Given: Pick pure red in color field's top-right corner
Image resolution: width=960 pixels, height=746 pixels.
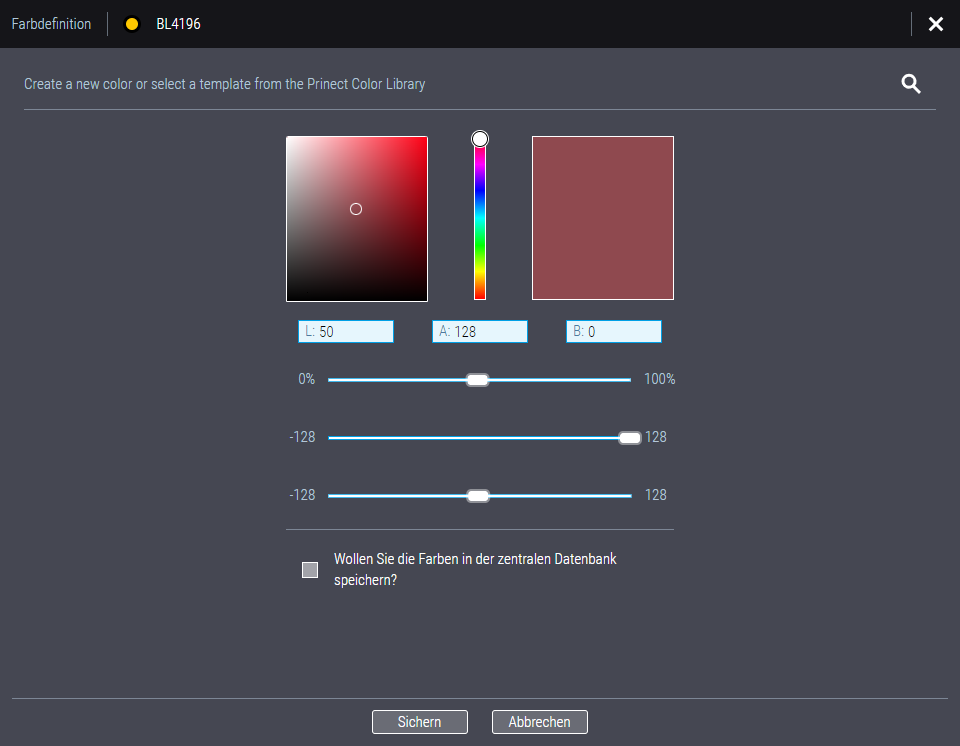Looking at the screenshot, I should click(425, 139).
